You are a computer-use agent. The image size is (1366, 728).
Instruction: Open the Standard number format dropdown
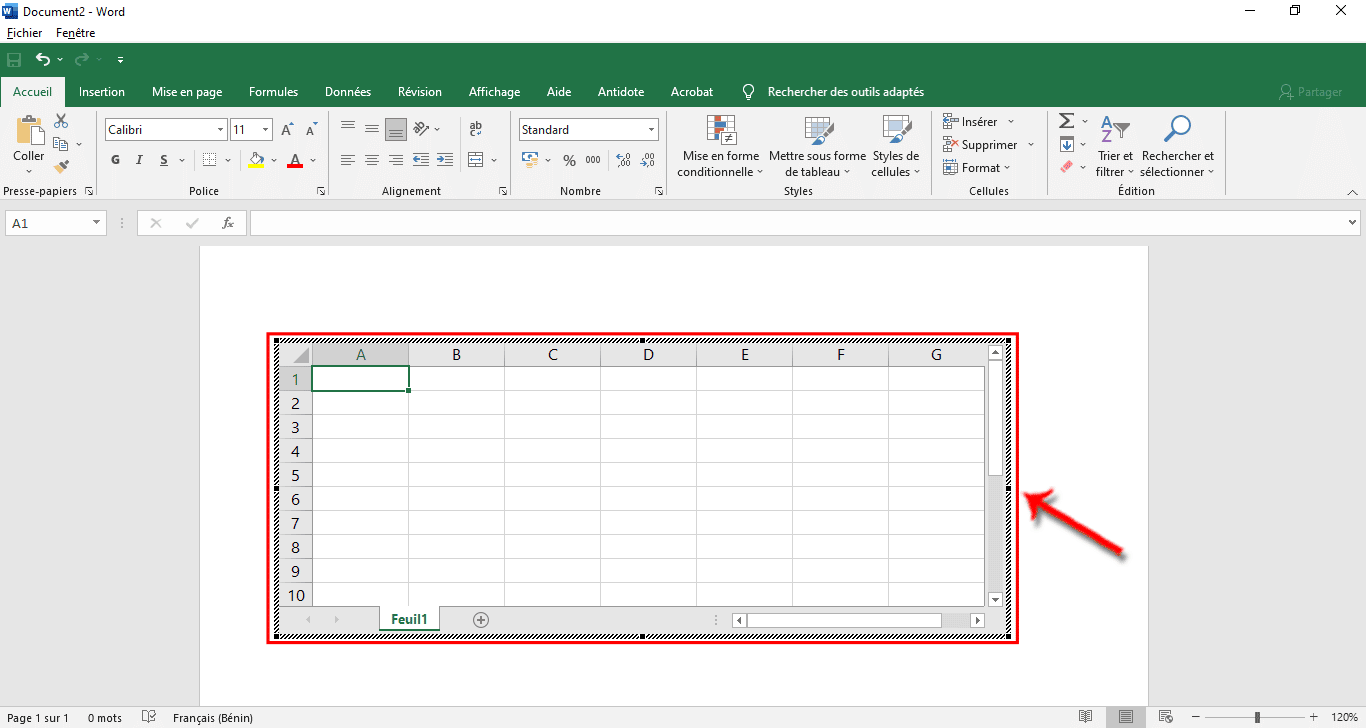(652, 130)
